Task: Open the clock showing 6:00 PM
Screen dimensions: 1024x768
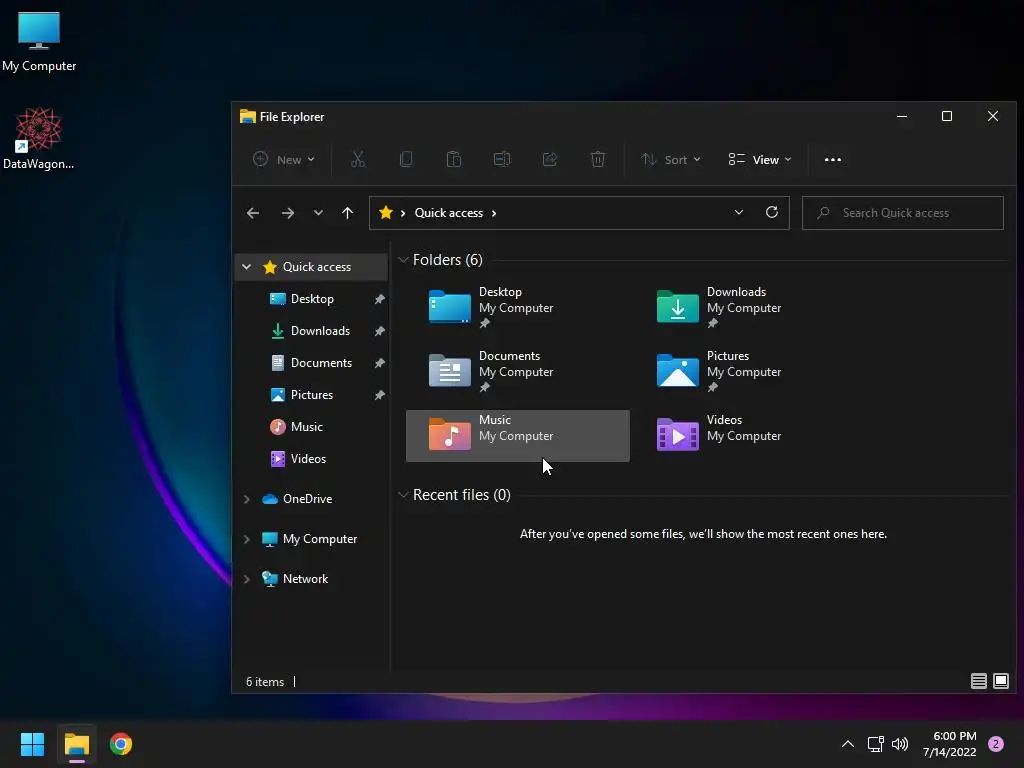Action: pos(950,744)
